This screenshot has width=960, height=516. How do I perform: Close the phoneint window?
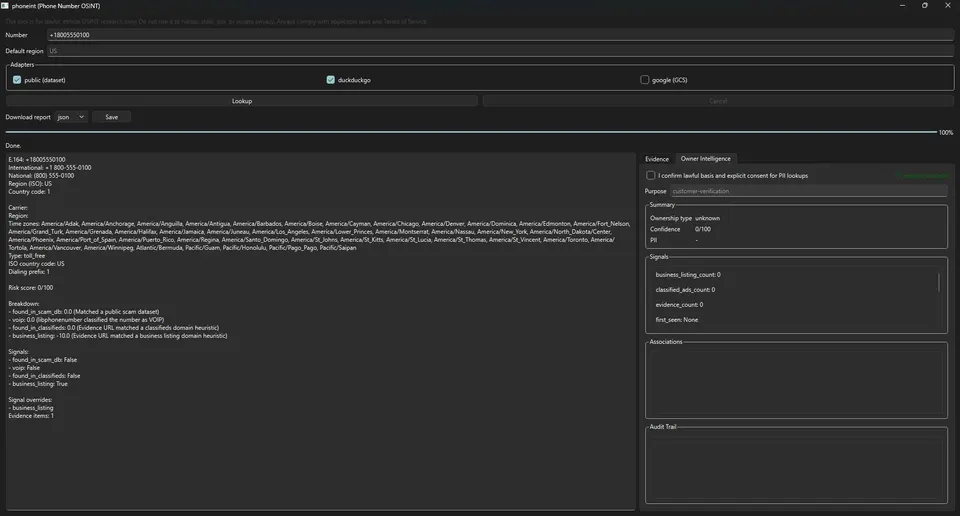947,6
